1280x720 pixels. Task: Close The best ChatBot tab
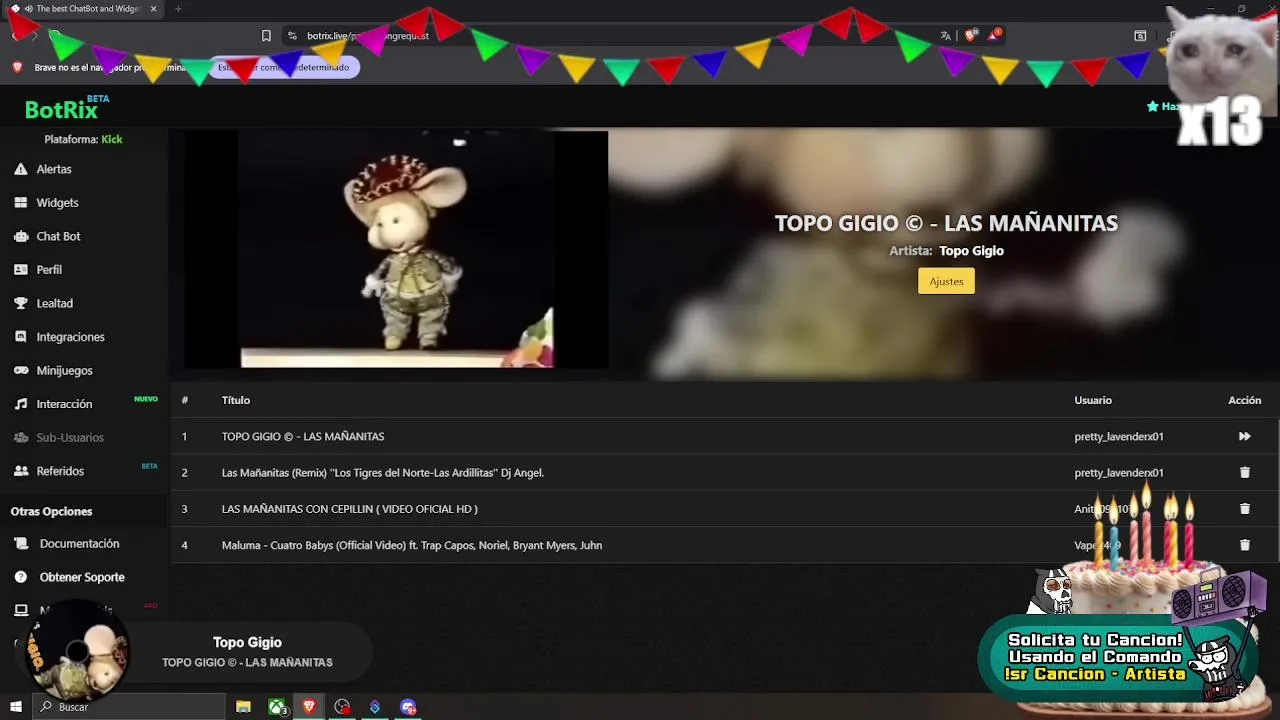[x=153, y=9]
